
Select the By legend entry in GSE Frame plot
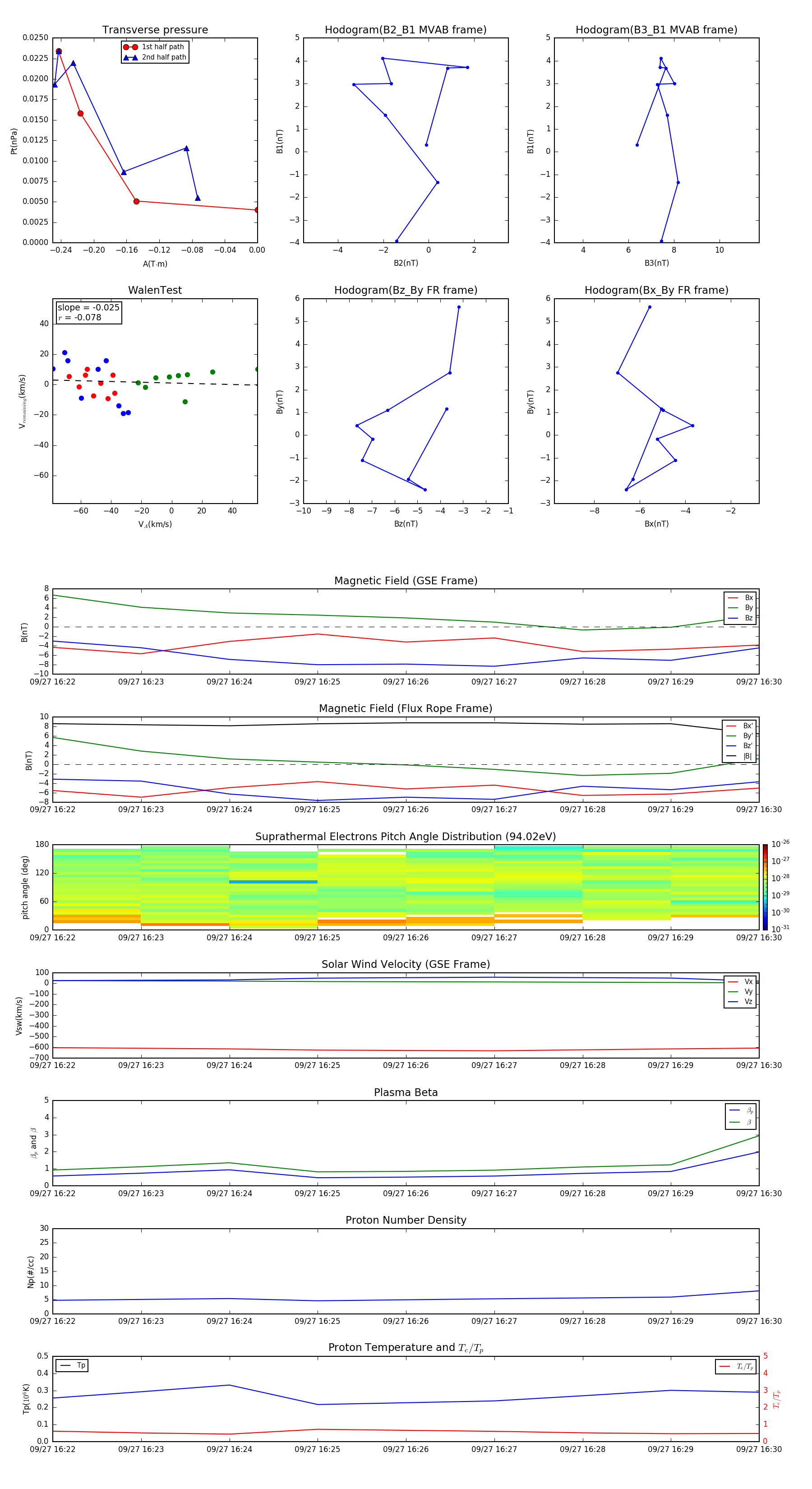[x=740, y=607]
